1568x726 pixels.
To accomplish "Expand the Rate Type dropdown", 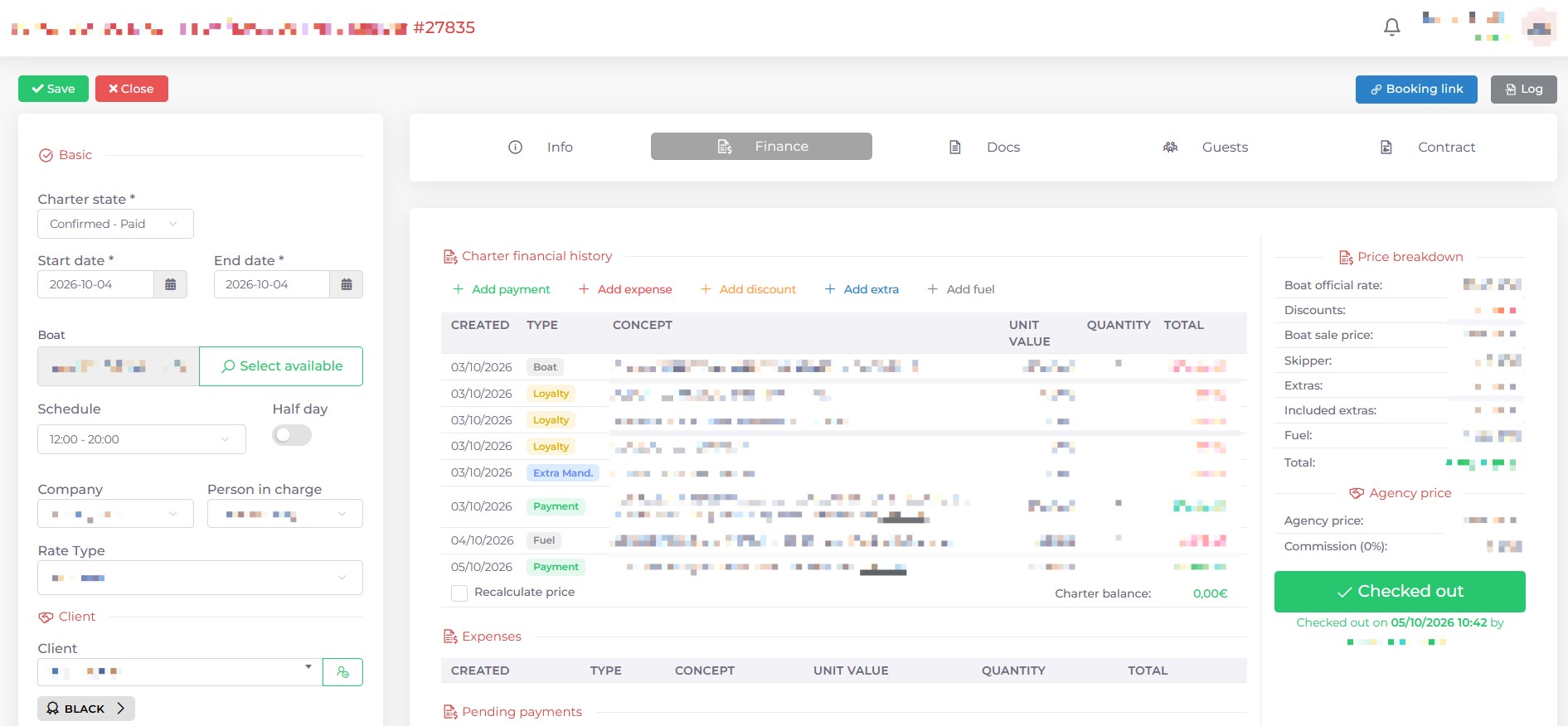I will pyautogui.click(x=200, y=578).
